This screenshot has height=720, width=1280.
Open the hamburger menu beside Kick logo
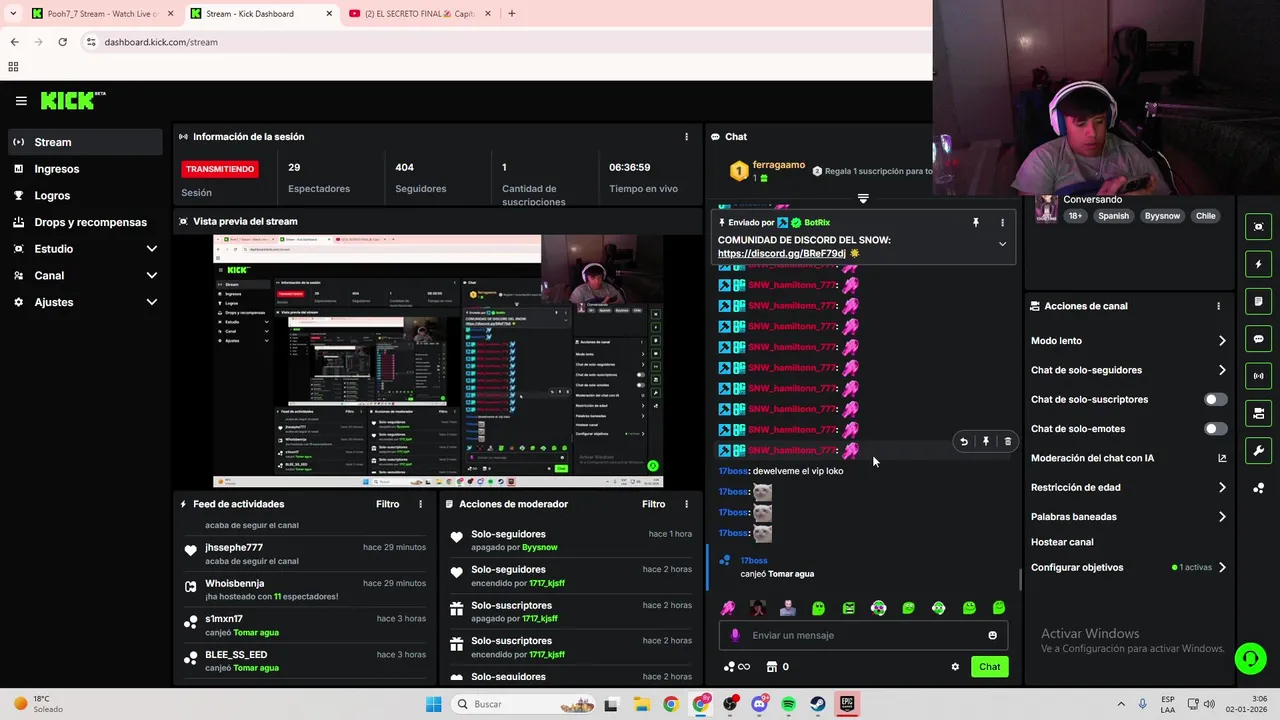[21, 100]
